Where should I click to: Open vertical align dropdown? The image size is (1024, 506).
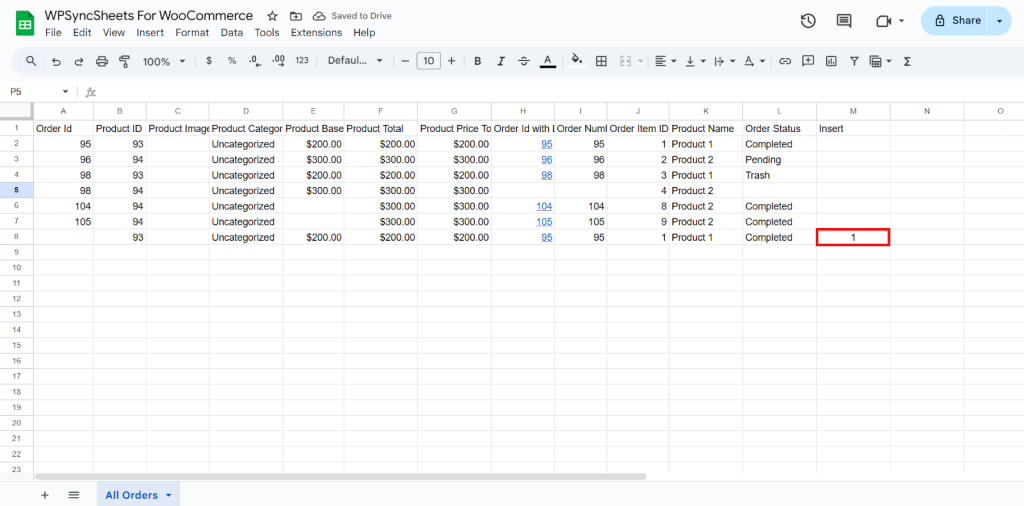(695, 61)
